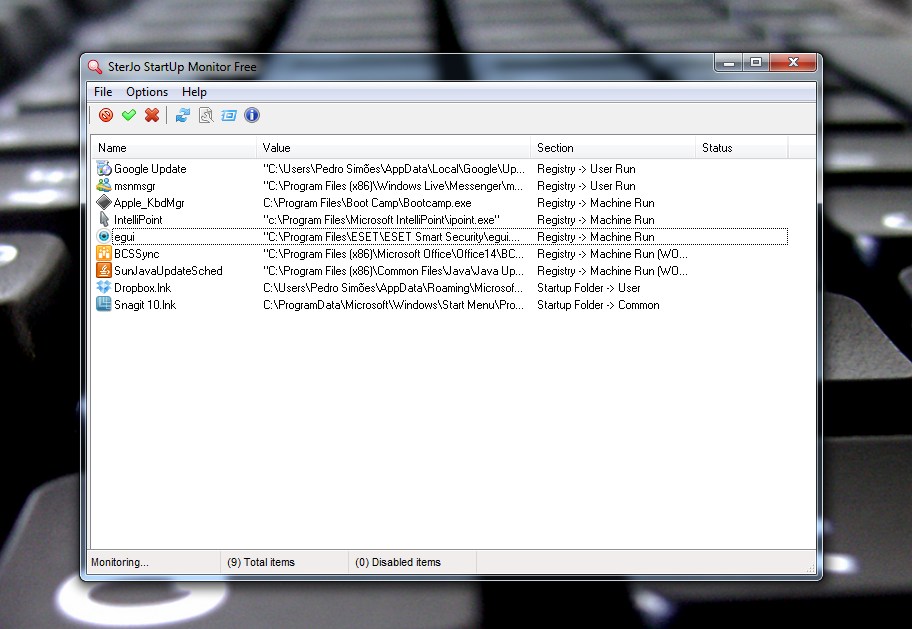912x629 pixels.
Task: Select the Apple_KbdMgr entry name
Action: coord(149,203)
